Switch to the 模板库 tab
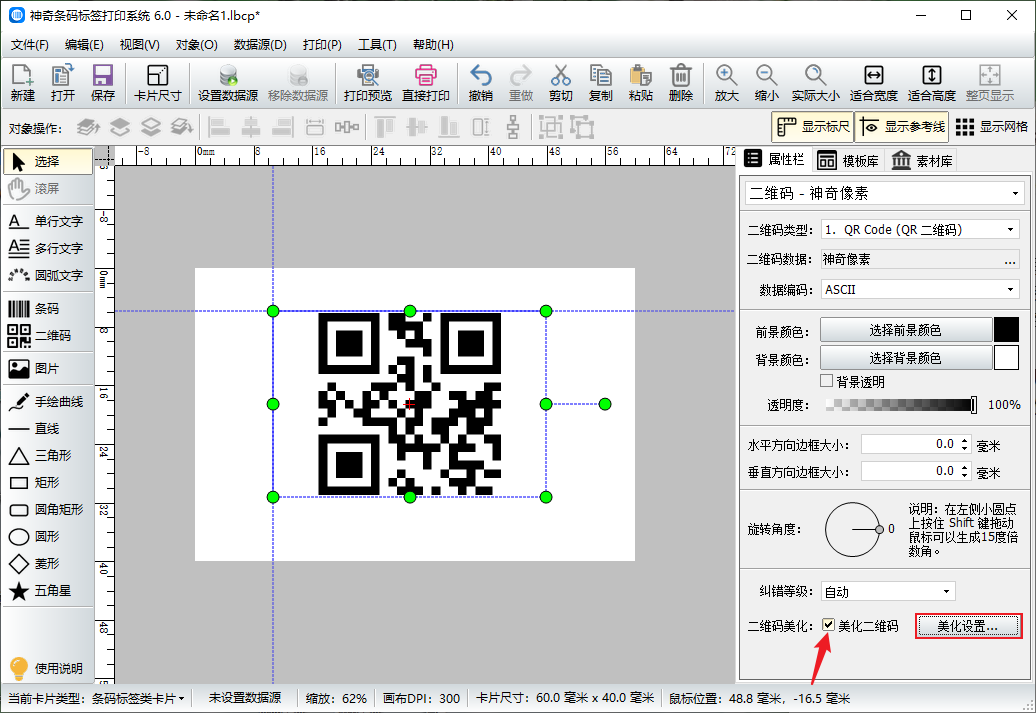Image resolution: width=1036 pixels, height=713 pixels. [847, 161]
